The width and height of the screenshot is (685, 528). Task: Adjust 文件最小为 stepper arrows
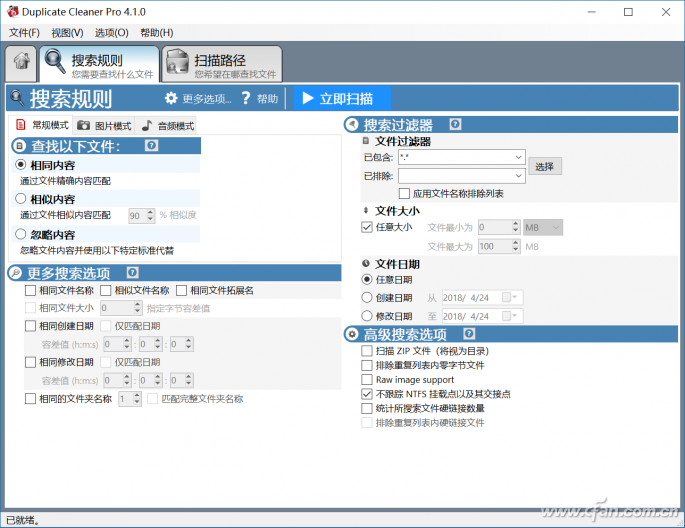515,227
